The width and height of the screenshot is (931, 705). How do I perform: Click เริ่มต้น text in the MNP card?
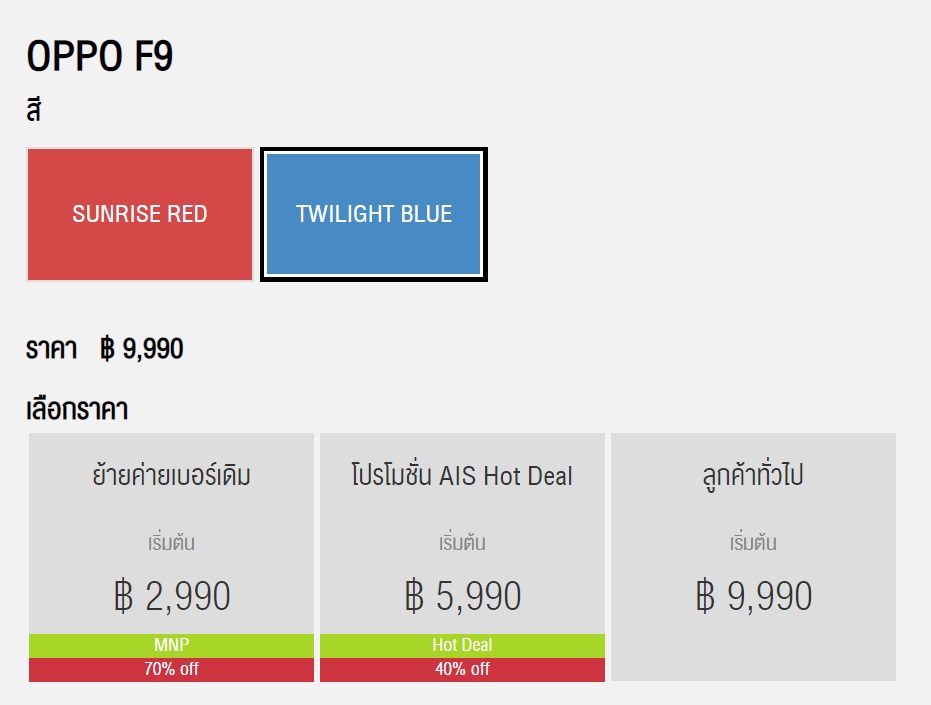[172, 542]
